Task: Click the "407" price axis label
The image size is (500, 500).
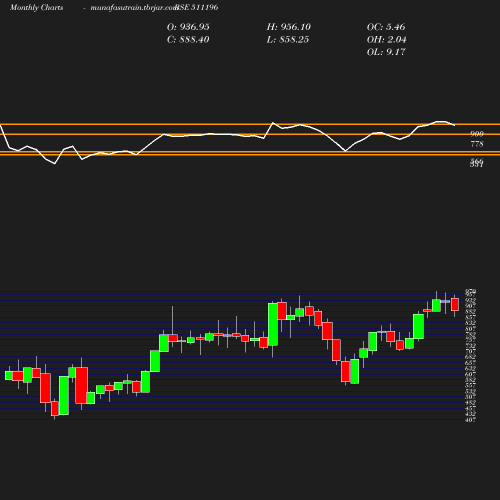Action: click(x=470, y=420)
